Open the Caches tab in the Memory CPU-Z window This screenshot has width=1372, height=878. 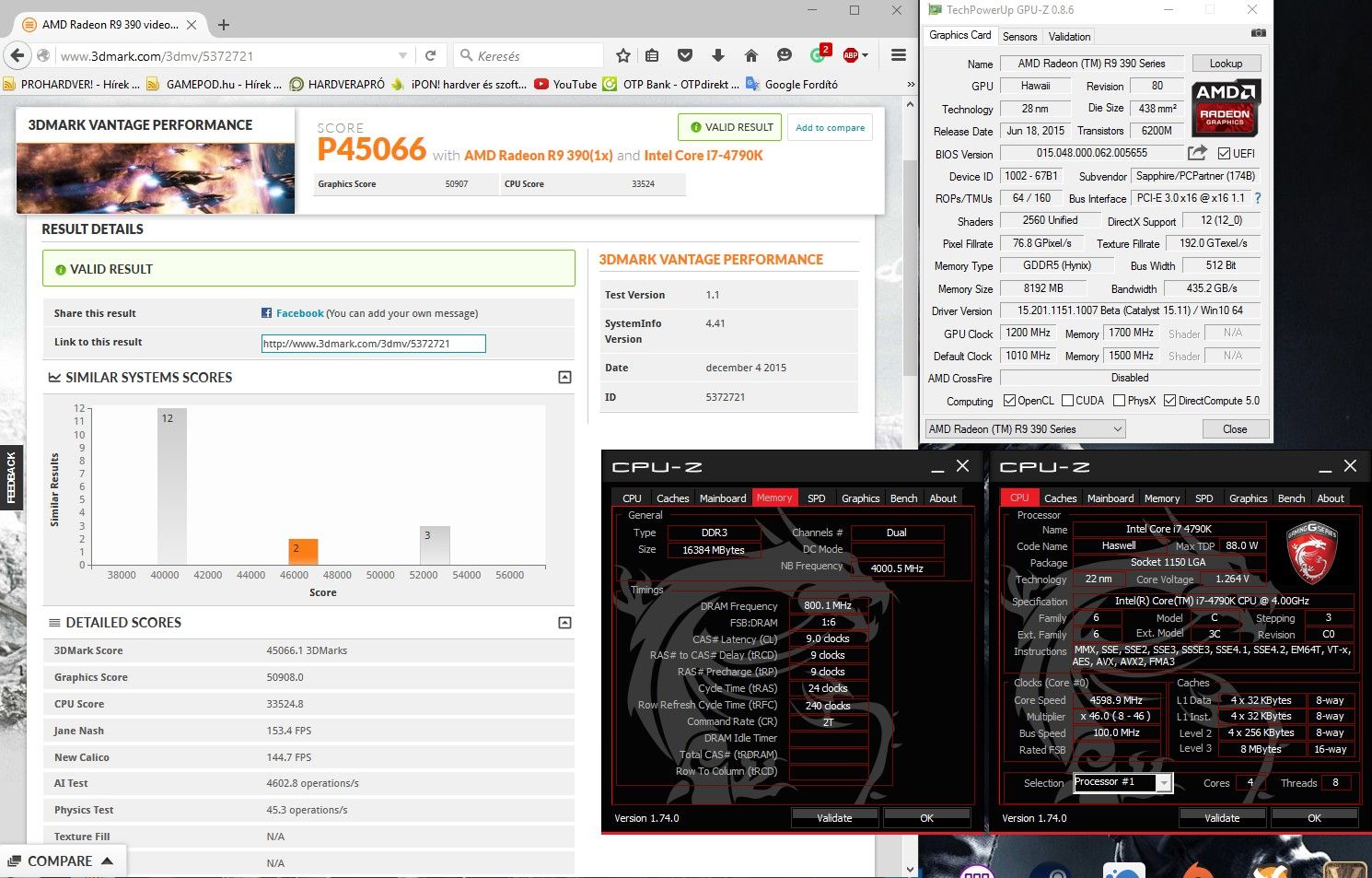click(672, 498)
